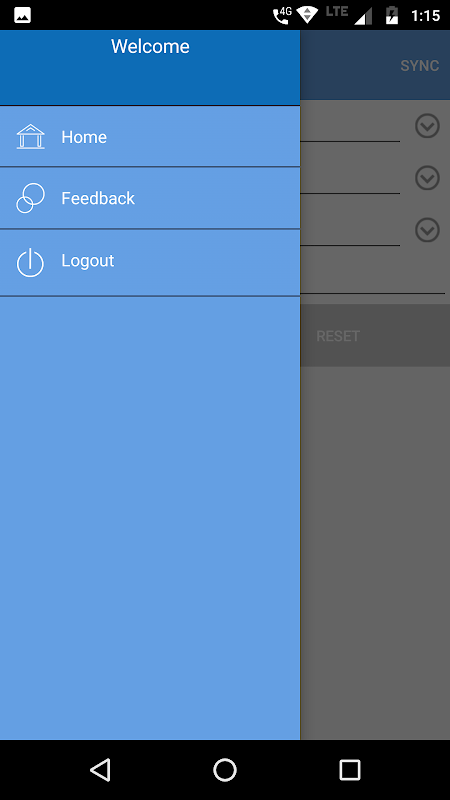The height and width of the screenshot is (800, 450).
Task: Tap the Welcome drawer header
Action: tap(150, 67)
